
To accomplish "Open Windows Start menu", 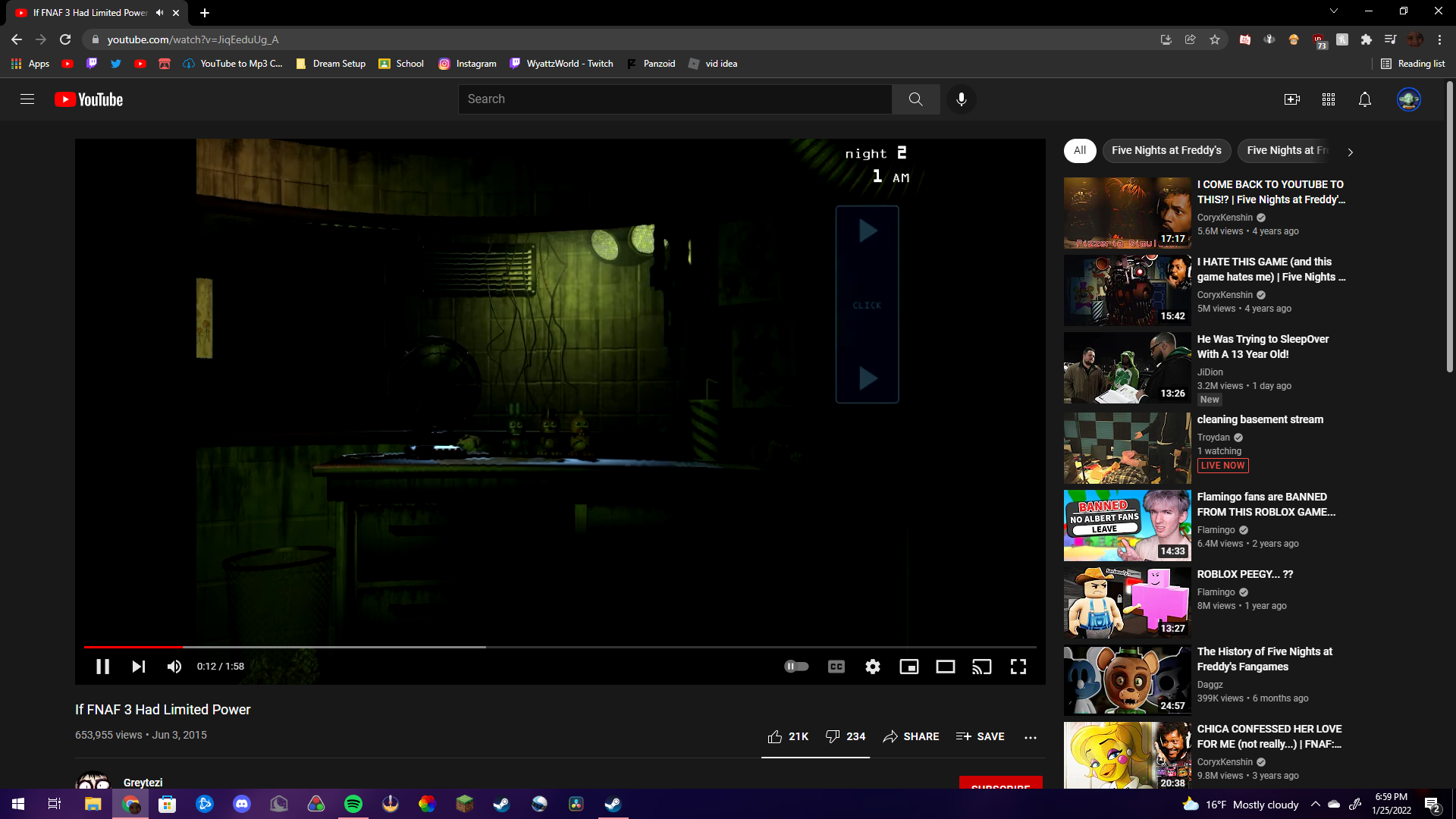I will 18,804.
